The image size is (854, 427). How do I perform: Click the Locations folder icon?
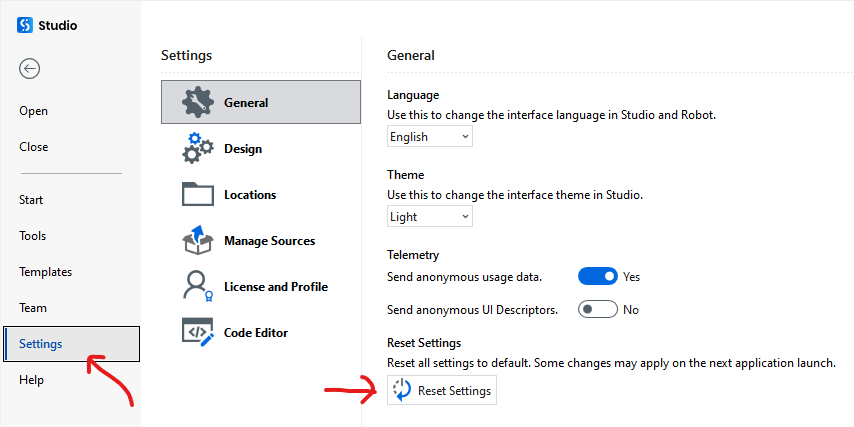tap(198, 194)
